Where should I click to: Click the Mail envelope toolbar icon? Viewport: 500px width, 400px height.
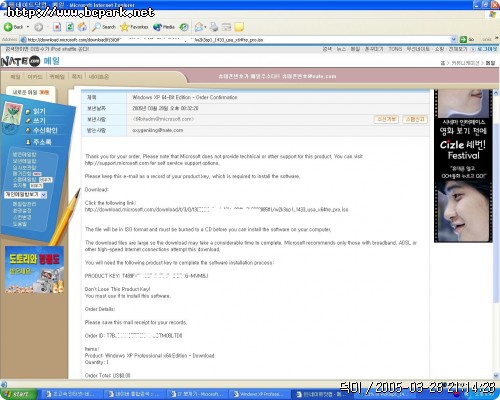point(199,27)
